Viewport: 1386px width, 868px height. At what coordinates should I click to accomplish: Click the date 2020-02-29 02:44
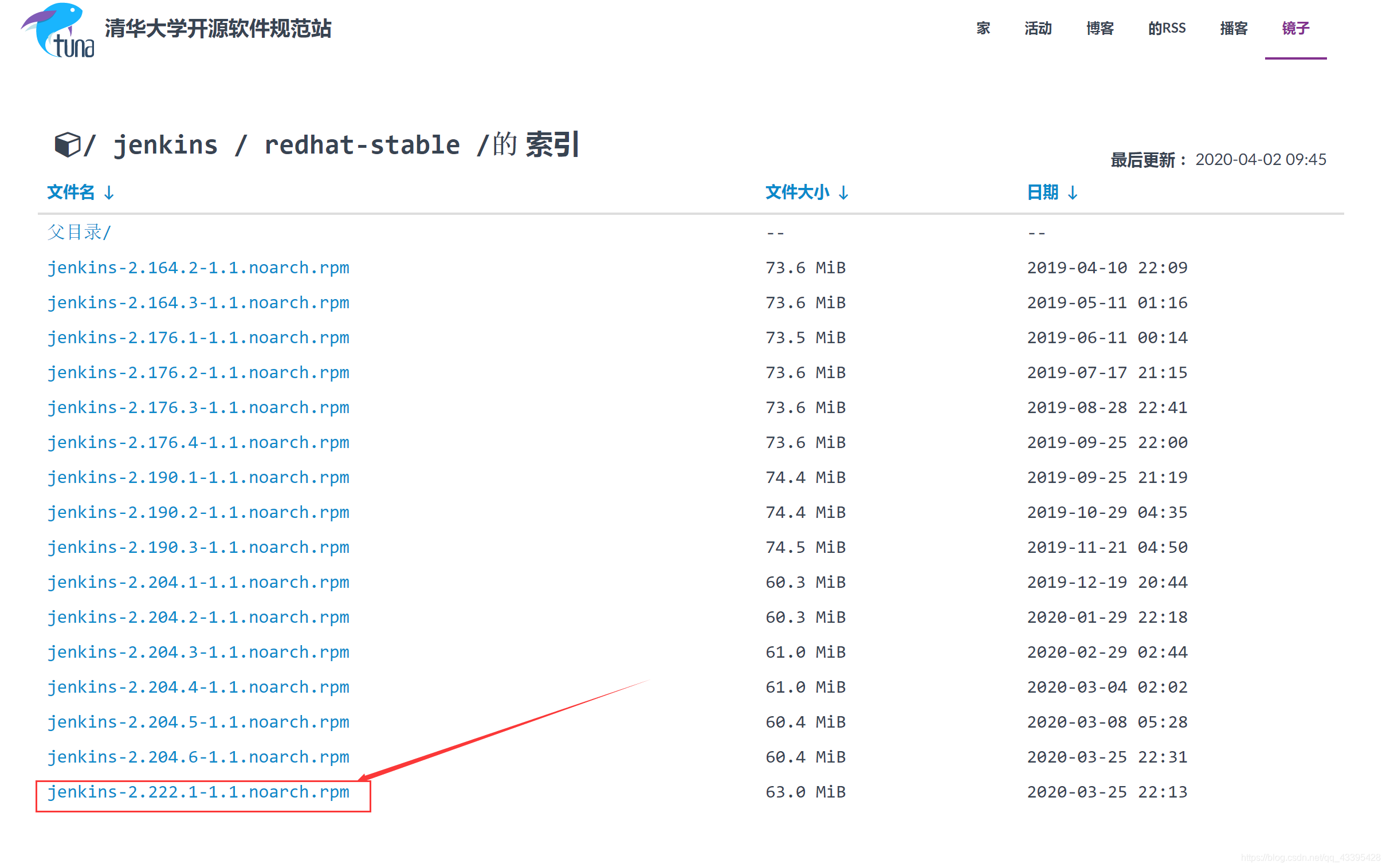pos(1107,653)
